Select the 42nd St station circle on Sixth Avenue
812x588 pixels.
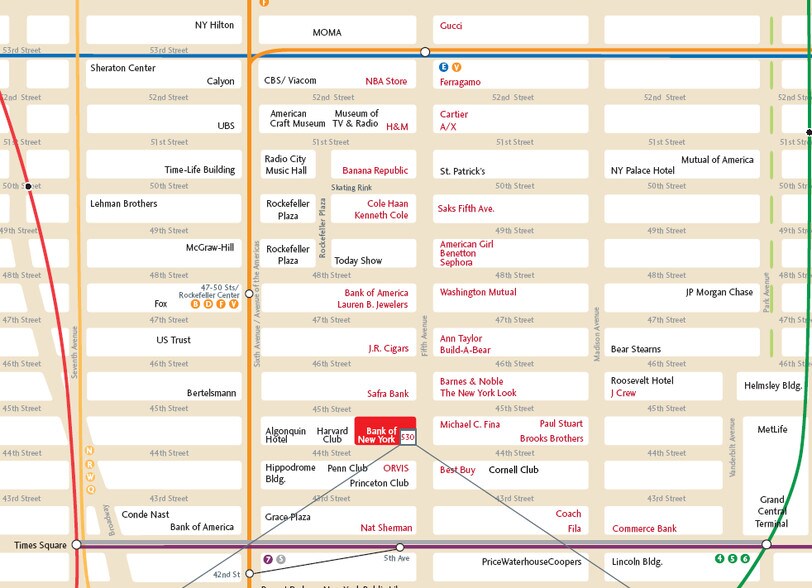(250, 573)
